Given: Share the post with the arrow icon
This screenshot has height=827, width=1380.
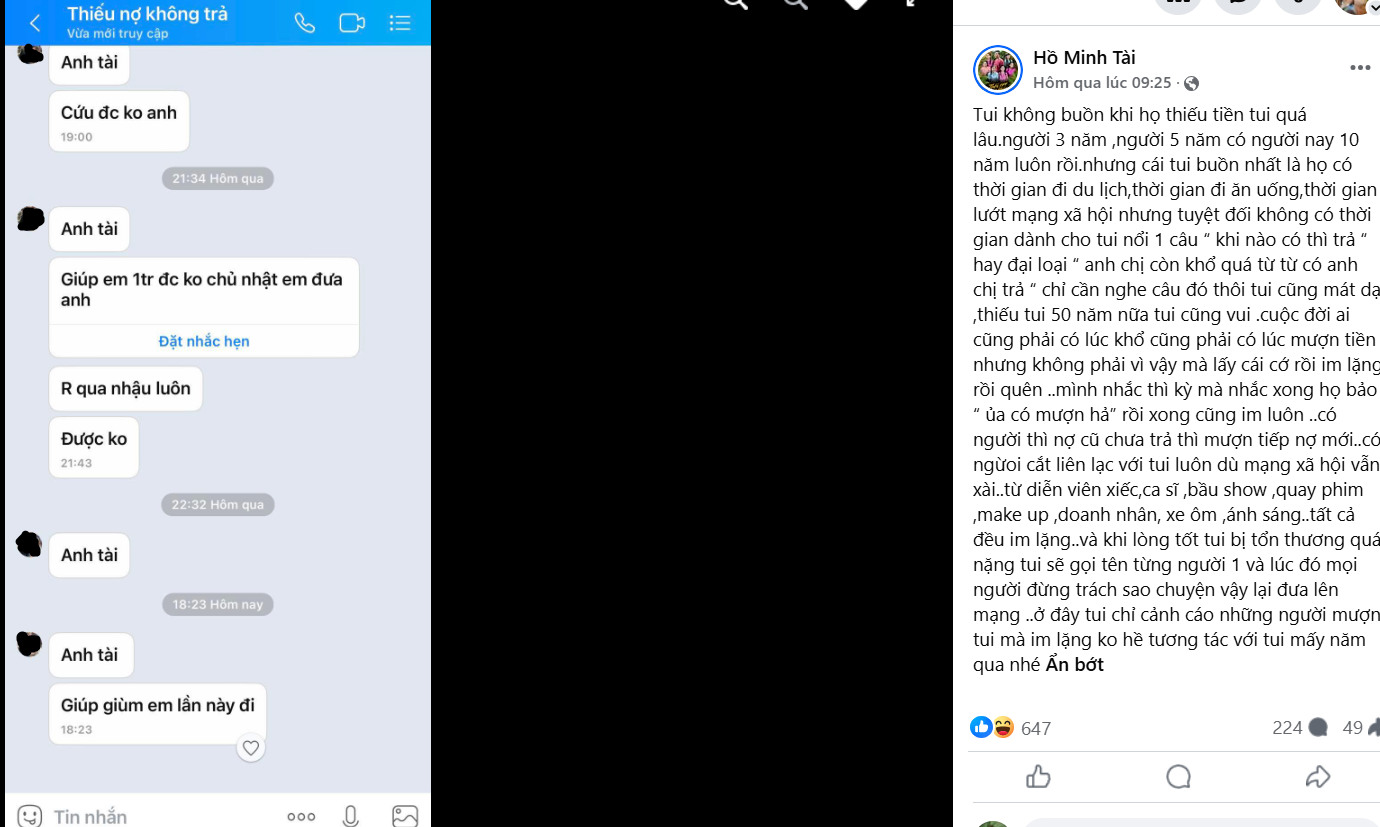Looking at the screenshot, I should [1318, 777].
